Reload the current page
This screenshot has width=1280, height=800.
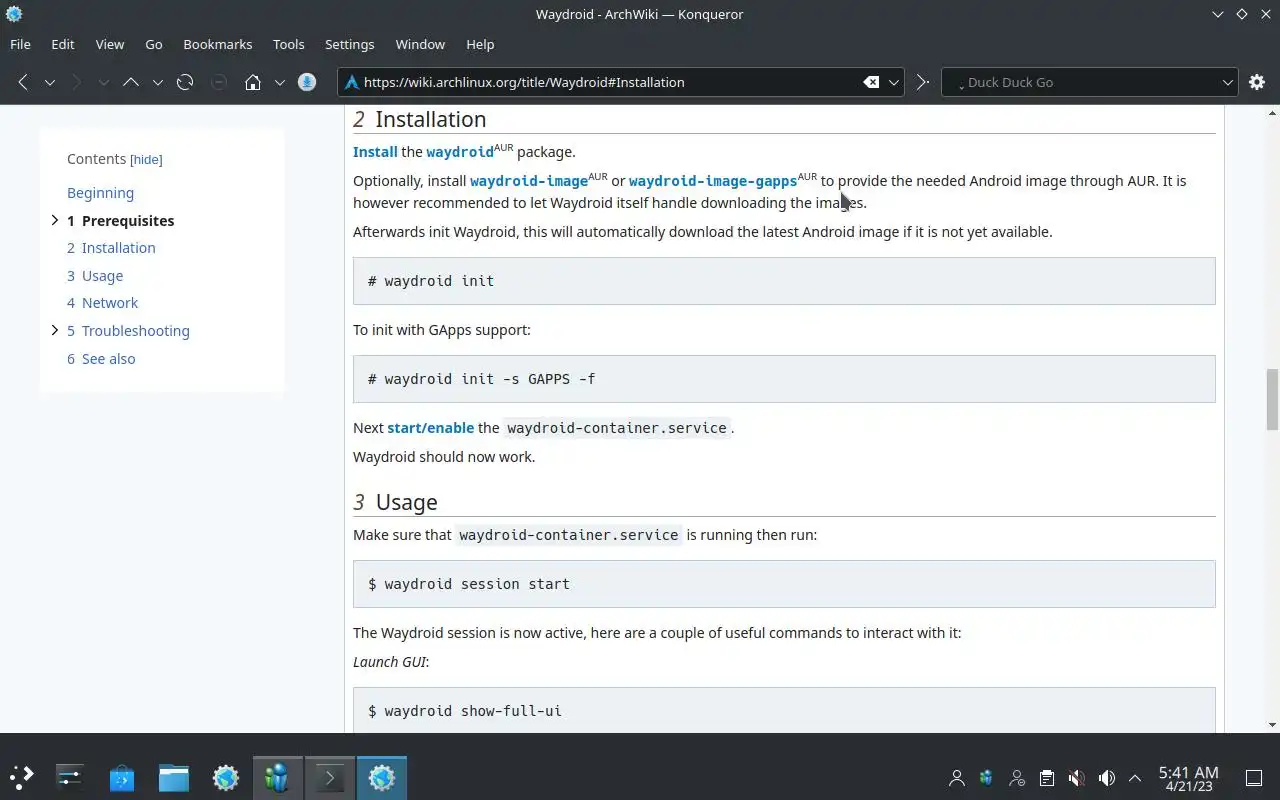click(x=185, y=82)
